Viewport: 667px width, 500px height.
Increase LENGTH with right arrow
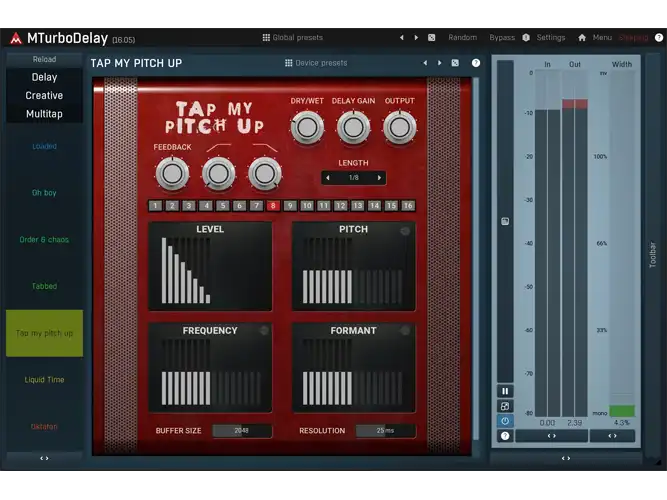[379, 178]
